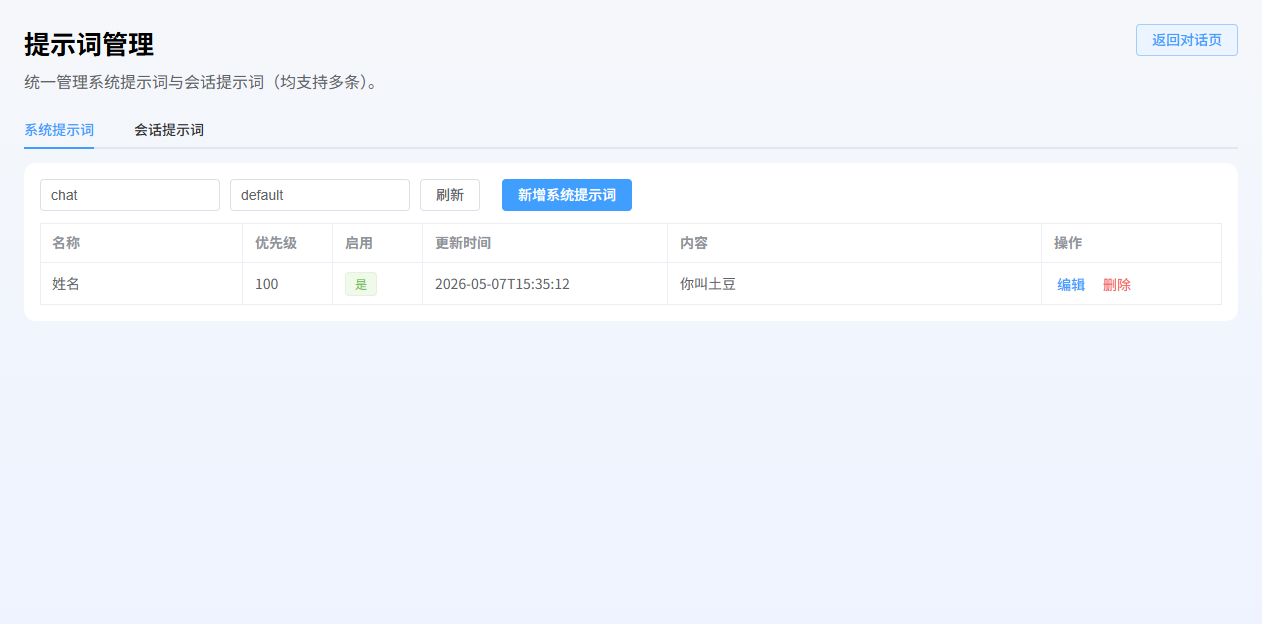Click the subtitle starting with 统一管理系统提示词
The width and height of the screenshot is (1262, 624).
tap(204, 82)
